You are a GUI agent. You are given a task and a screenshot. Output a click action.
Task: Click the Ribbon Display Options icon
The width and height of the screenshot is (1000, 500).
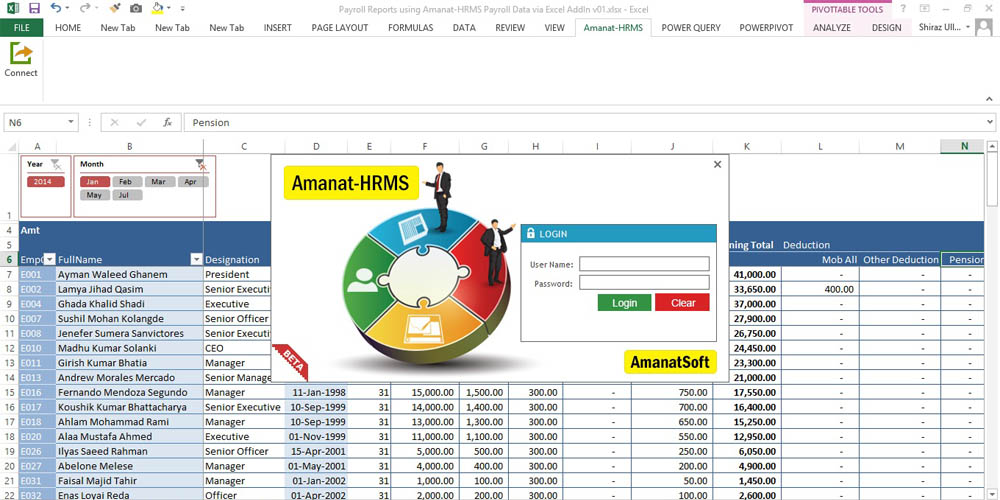click(x=925, y=8)
